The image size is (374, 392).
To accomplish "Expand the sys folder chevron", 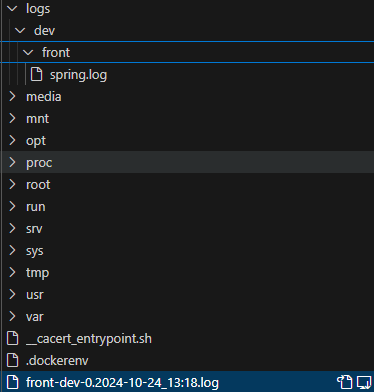I will (12, 251).
